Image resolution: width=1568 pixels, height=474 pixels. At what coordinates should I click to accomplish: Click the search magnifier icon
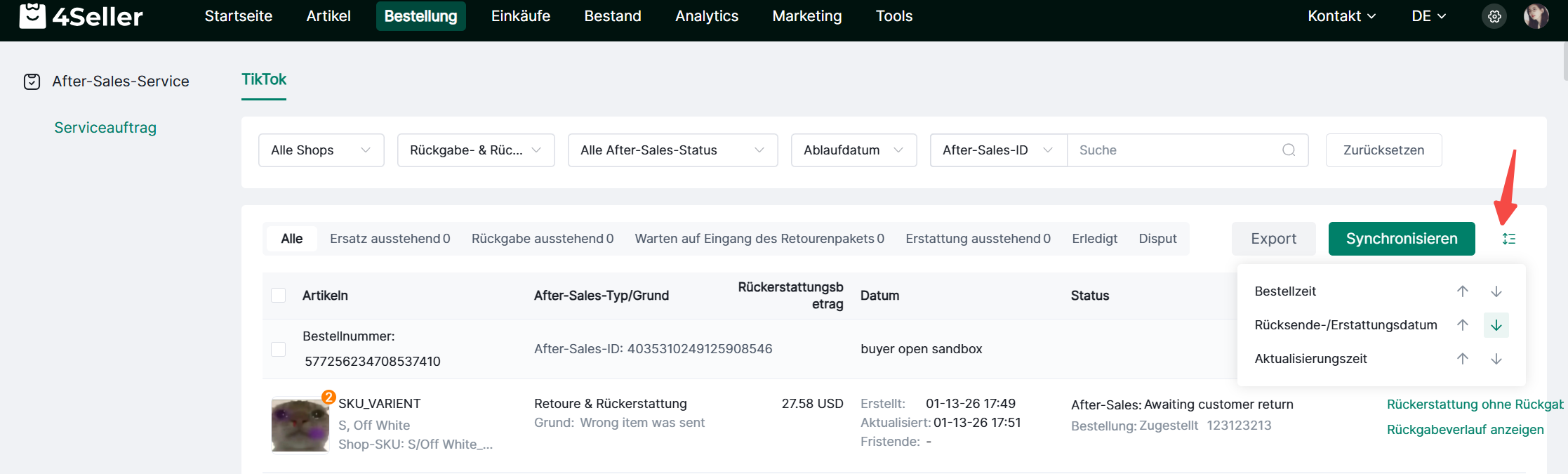(x=1289, y=150)
